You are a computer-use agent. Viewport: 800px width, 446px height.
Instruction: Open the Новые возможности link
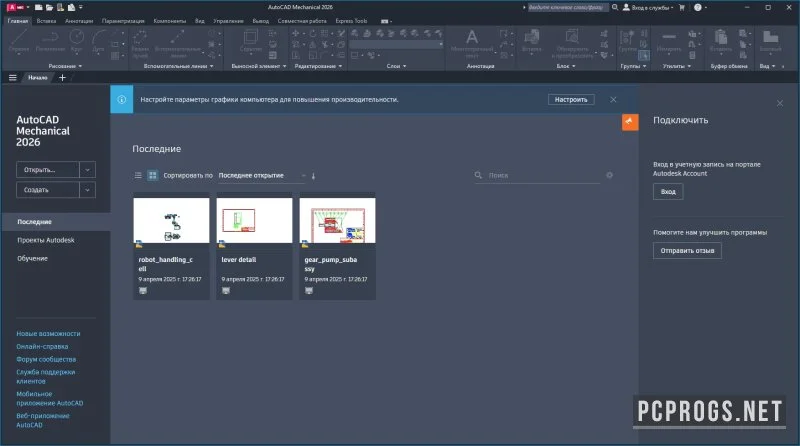[48, 333]
